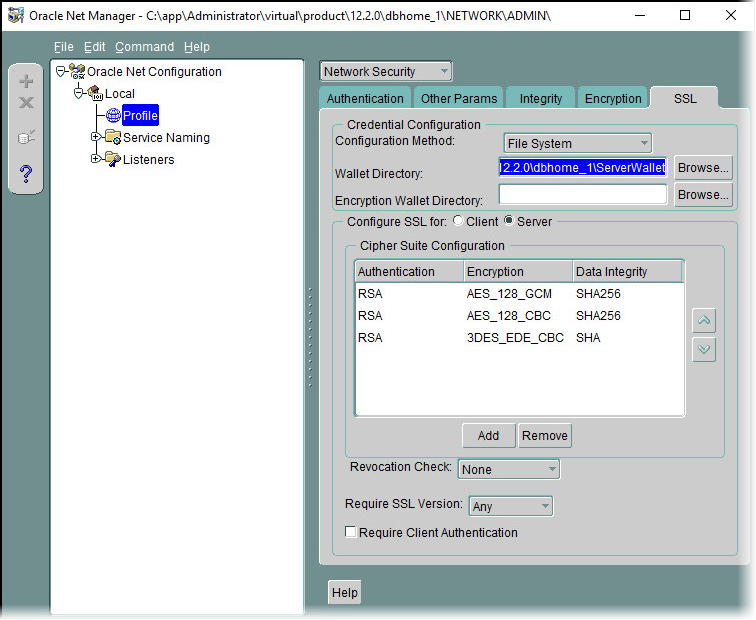The image size is (756, 620).
Task: Select the 3DES_EDE_CBC cipher suite row
Action: (519, 337)
